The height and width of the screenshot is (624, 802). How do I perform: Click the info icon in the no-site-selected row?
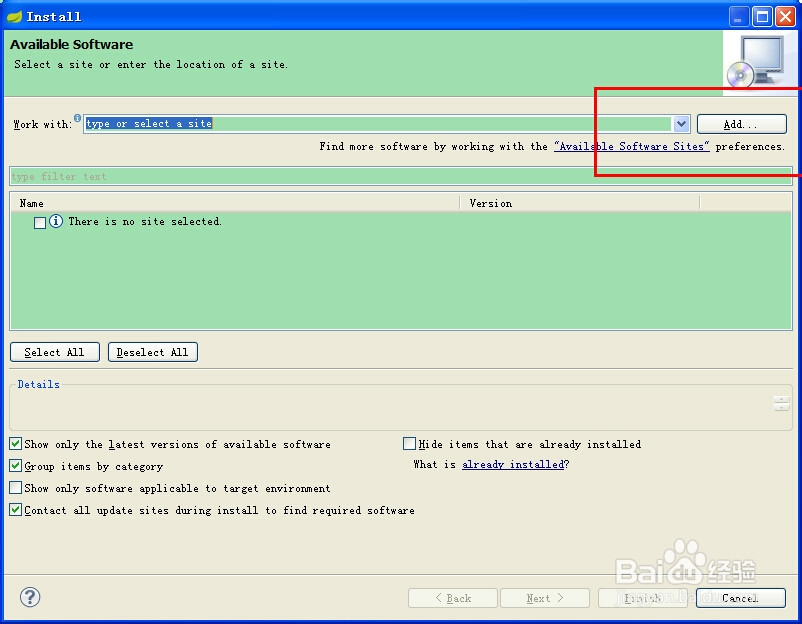point(56,221)
